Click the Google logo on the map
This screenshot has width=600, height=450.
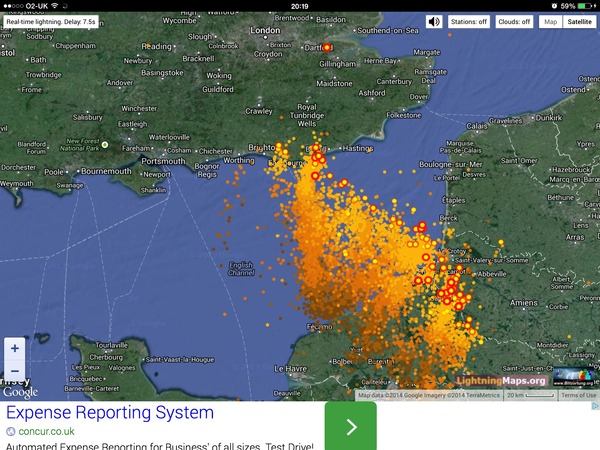19,392
